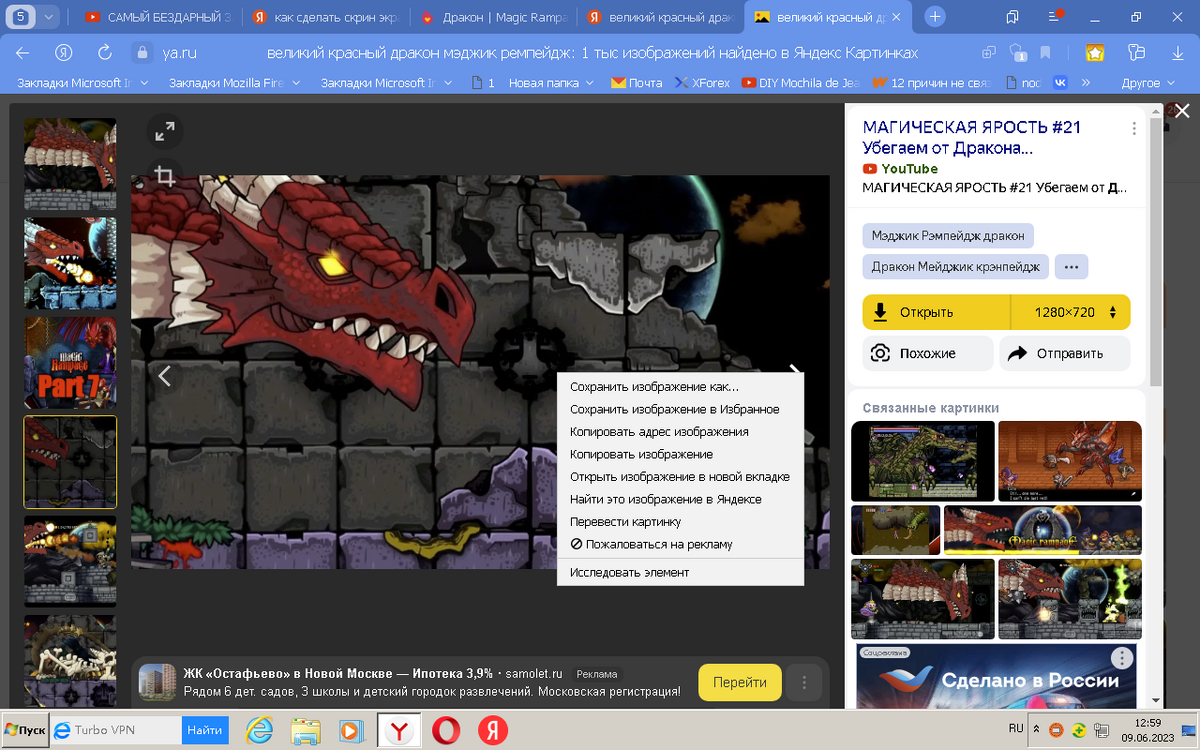This screenshot has height=750, width=1200.
Task: Choose Открыть изображение в новой вкладке
Action: coord(680,477)
